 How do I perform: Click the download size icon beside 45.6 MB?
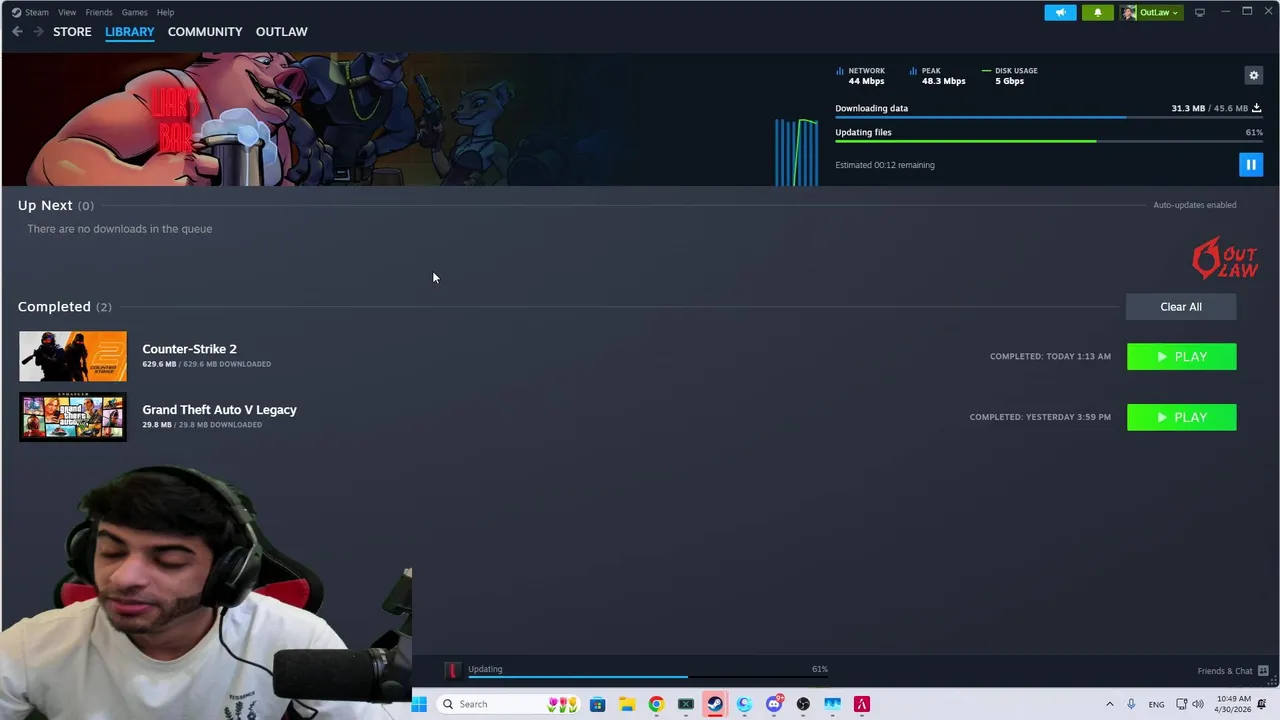coord(1257,108)
